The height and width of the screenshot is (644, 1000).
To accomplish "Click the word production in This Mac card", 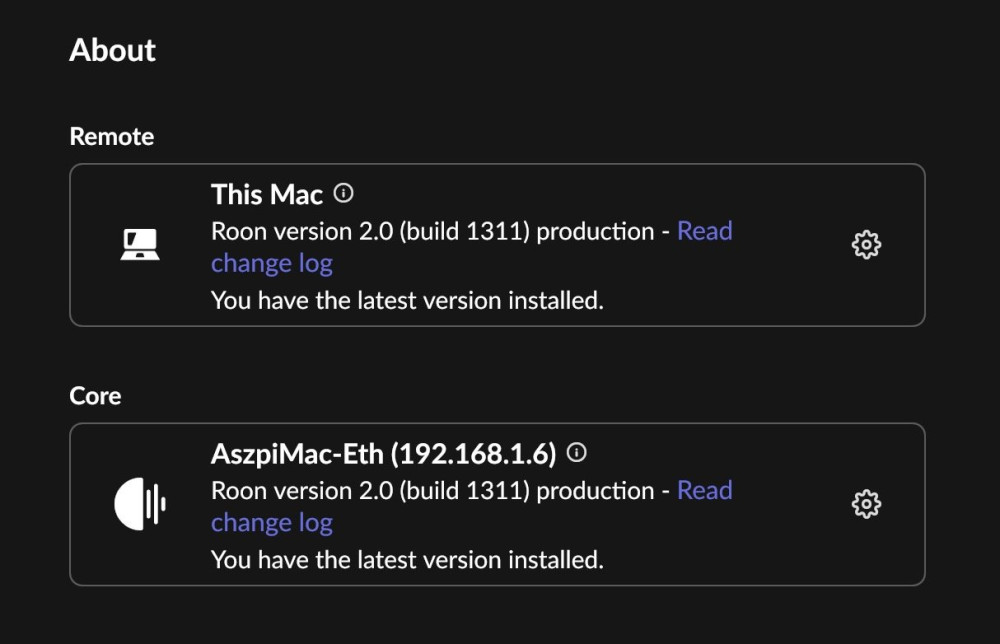I will click(x=595, y=231).
